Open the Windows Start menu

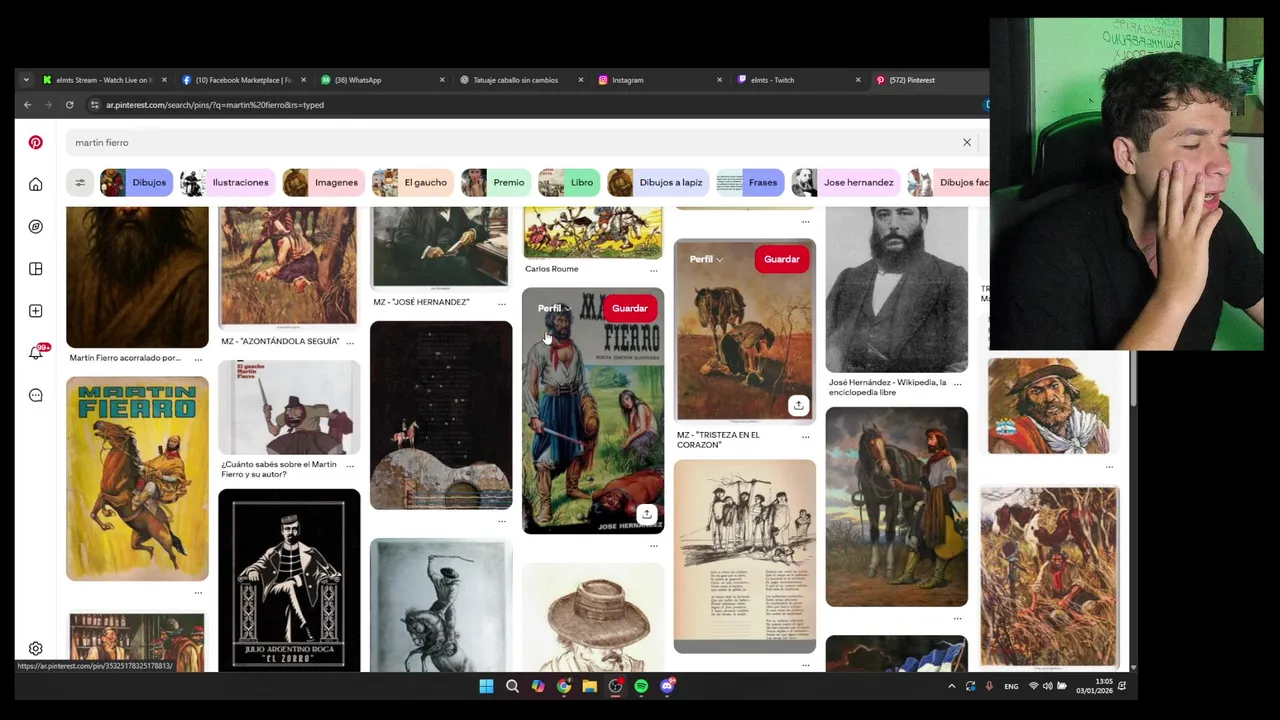click(486, 686)
